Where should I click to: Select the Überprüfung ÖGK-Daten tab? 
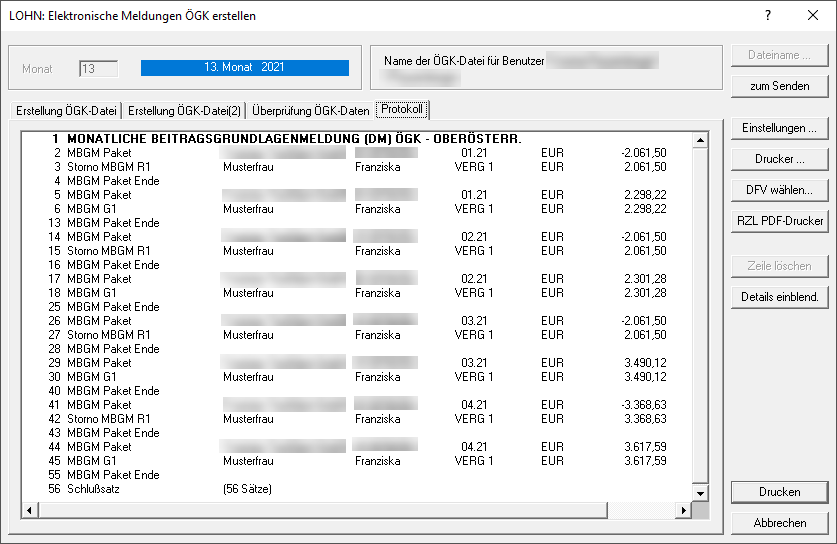point(310,110)
